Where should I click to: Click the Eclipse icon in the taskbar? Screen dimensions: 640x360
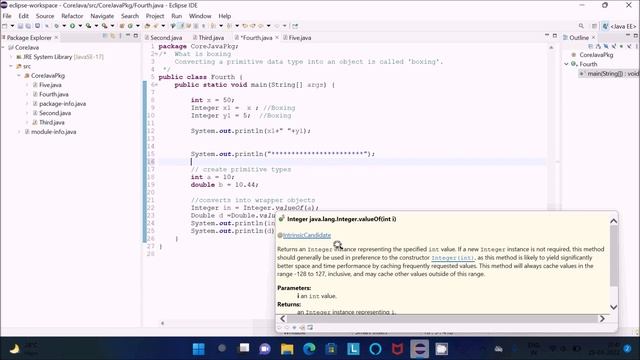click(x=419, y=349)
